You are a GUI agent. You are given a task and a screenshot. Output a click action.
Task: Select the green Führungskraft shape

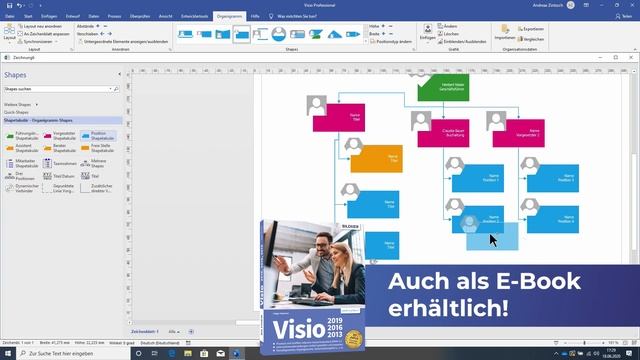[22, 136]
